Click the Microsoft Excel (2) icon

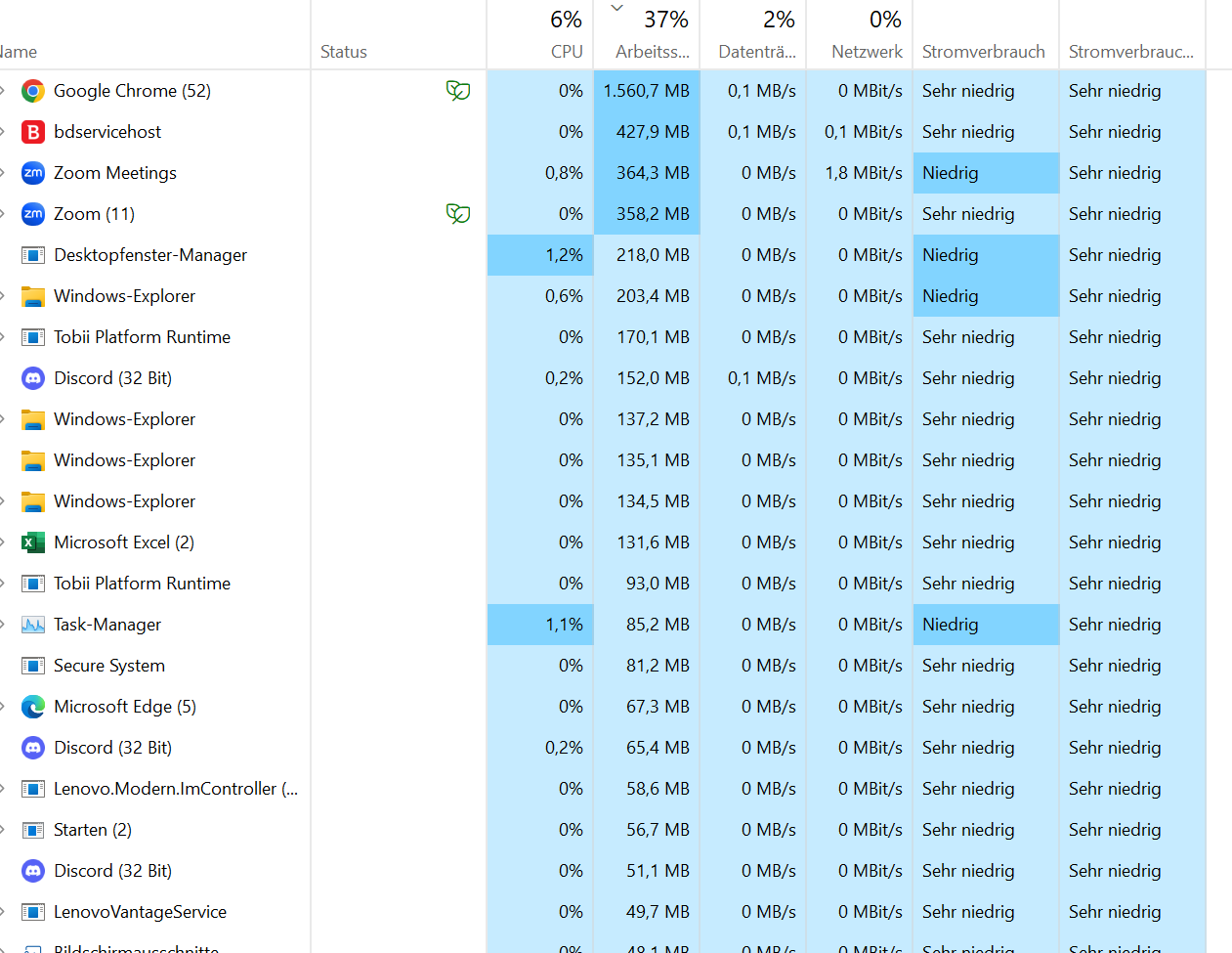click(33, 542)
